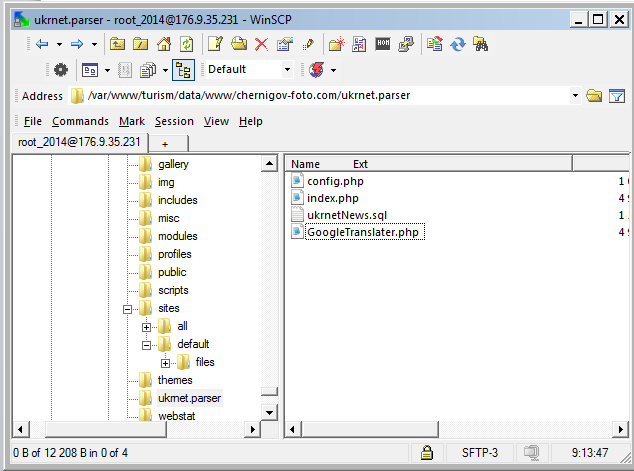The width and height of the screenshot is (634, 471).
Task: Open the File menu
Action: pos(33,121)
